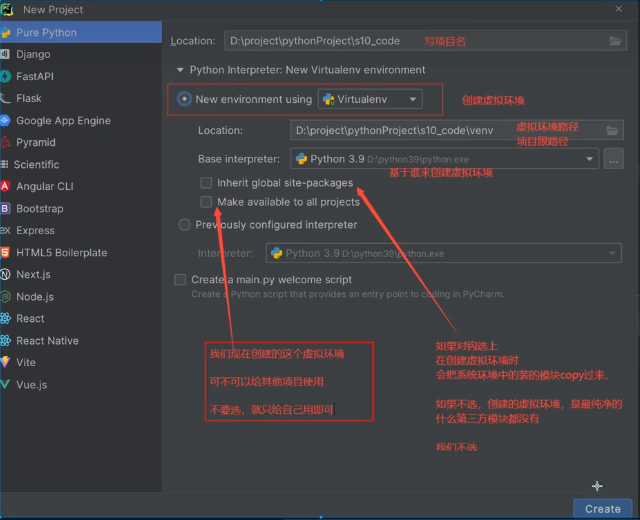Enable Inherit global site-packages checkbox

point(206,182)
